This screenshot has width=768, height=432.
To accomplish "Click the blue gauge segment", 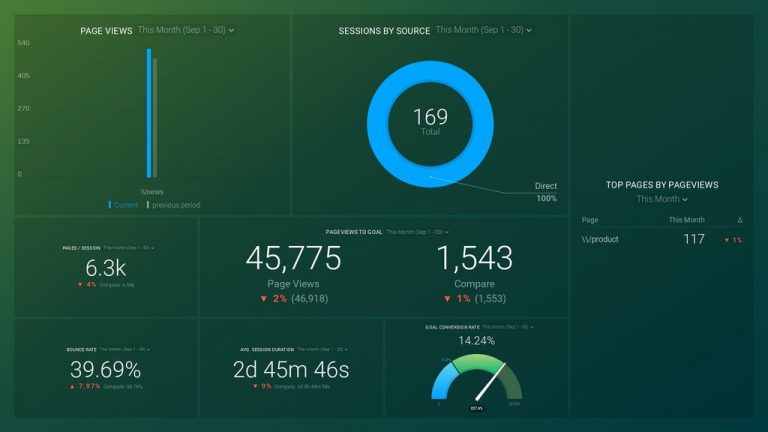I will (442, 381).
